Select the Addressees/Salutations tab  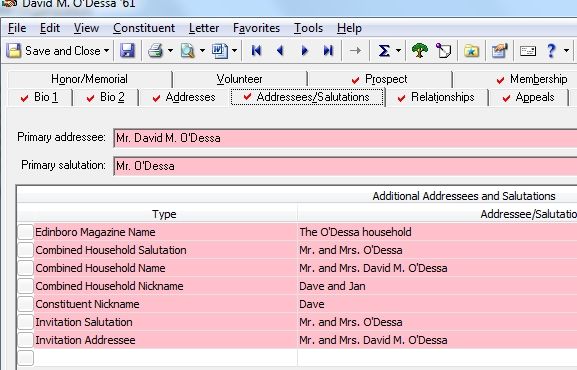(307, 97)
